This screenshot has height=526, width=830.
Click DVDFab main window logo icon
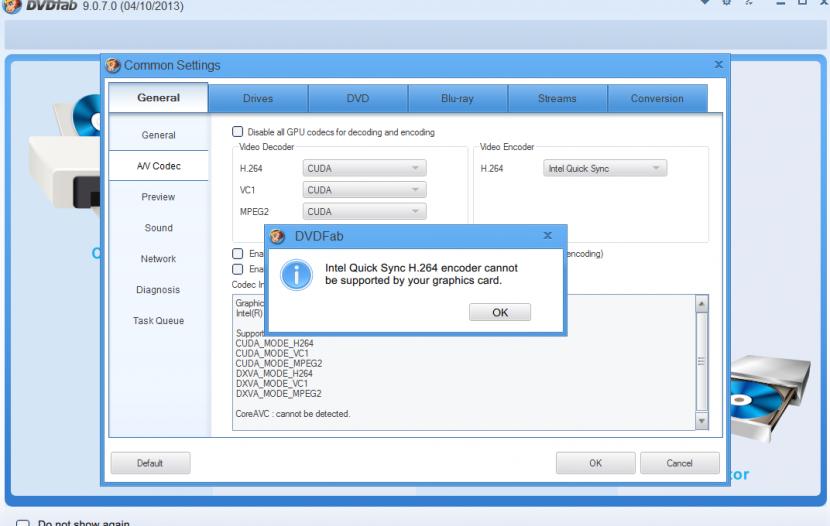(12, 6)
